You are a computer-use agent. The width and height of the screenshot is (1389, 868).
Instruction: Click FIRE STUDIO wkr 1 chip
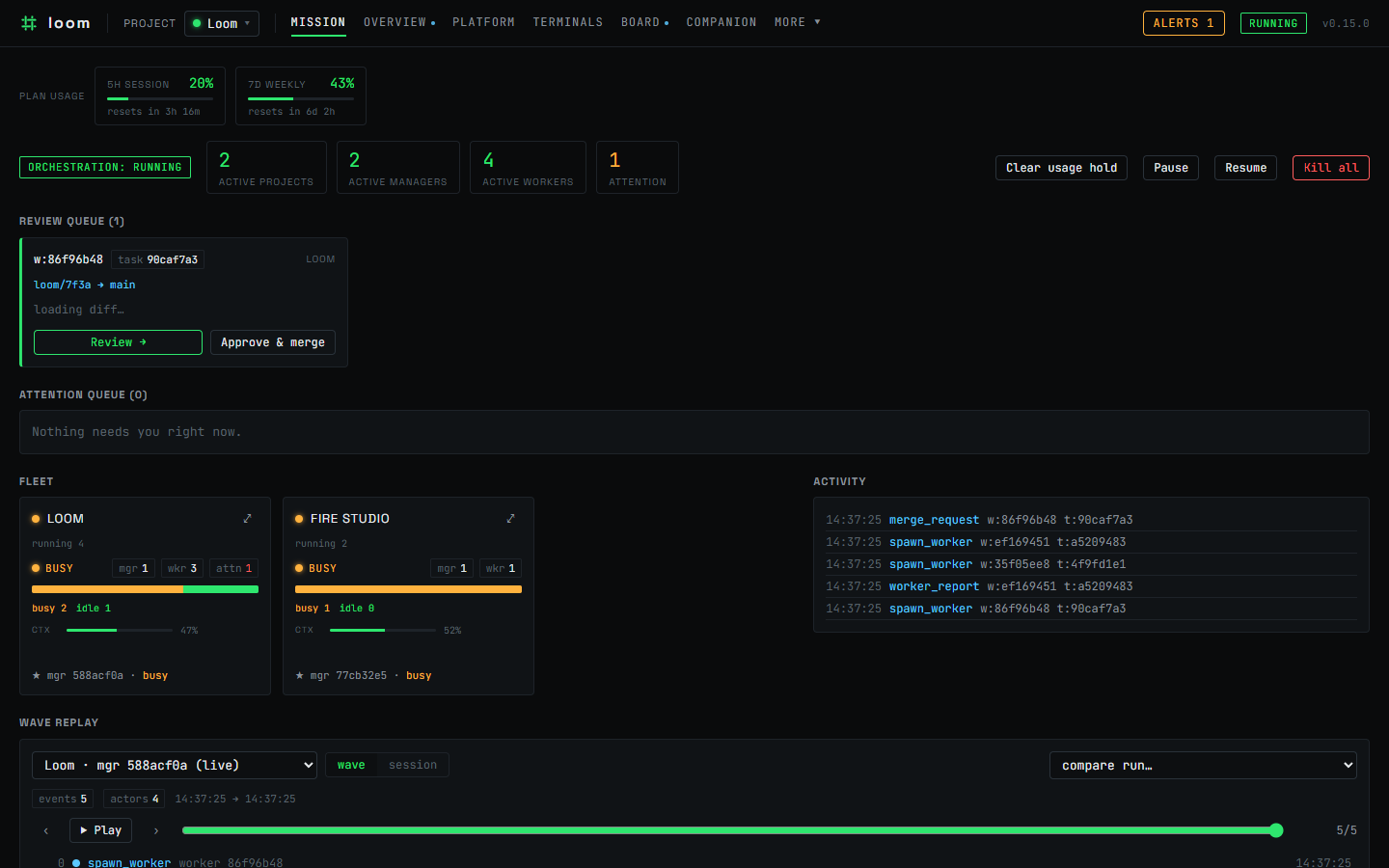coord(501,569)
